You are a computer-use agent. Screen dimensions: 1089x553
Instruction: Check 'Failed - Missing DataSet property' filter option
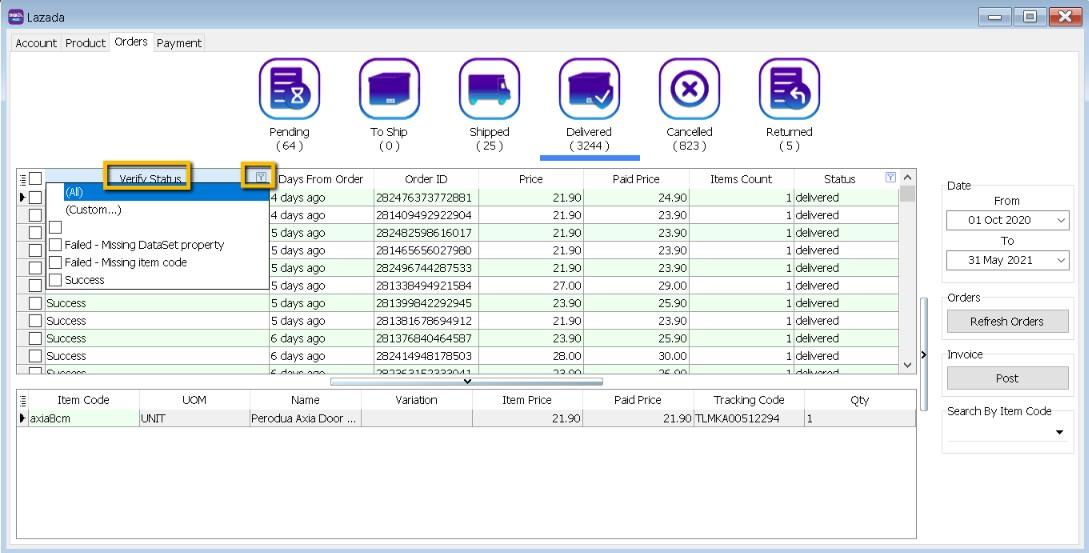[x=56, y=245]
